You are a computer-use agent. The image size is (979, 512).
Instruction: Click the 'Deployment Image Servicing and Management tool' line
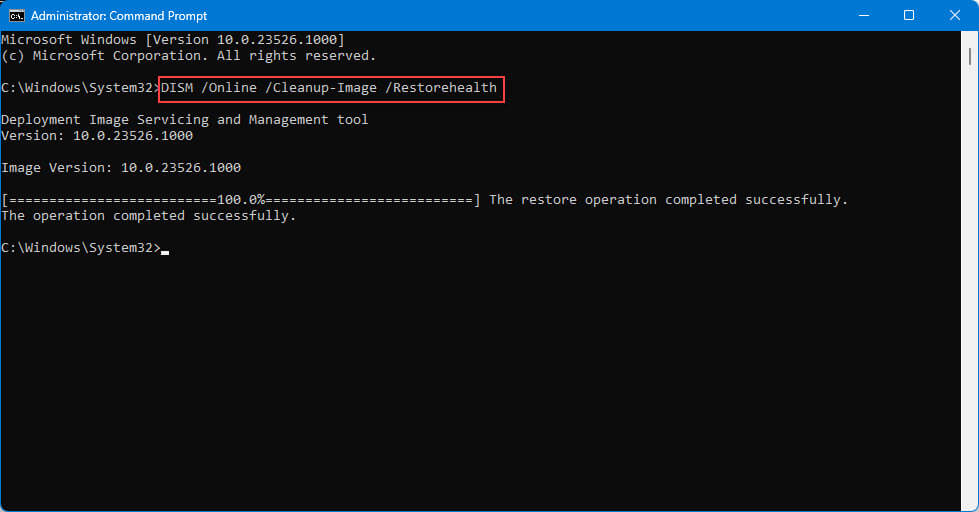click(x=185, y=120)
